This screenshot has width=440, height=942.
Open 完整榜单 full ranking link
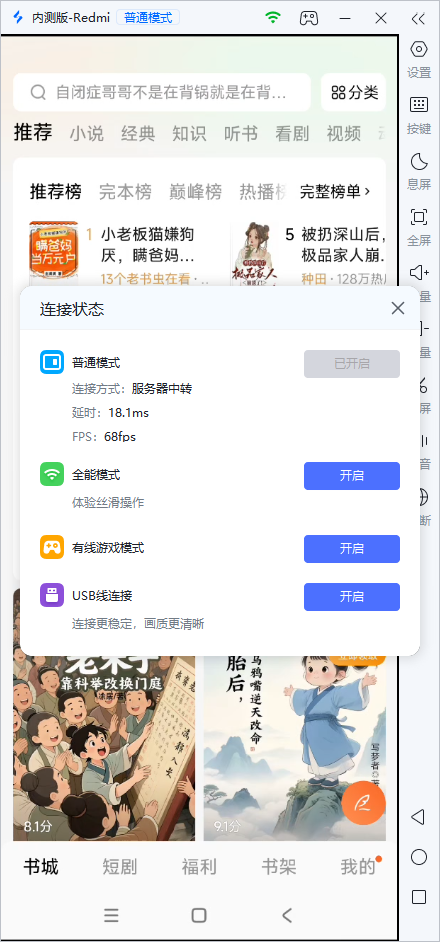tap(335, 192)
